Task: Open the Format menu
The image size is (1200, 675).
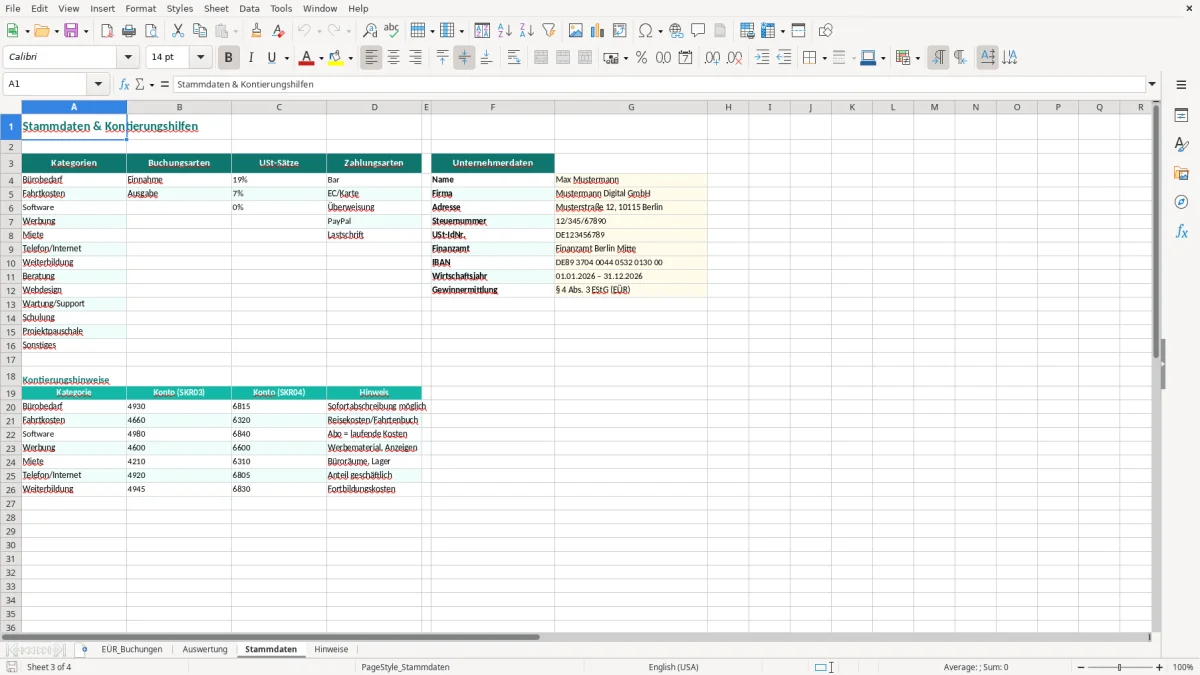Action: pyautogui.click(x=140, y=8)
